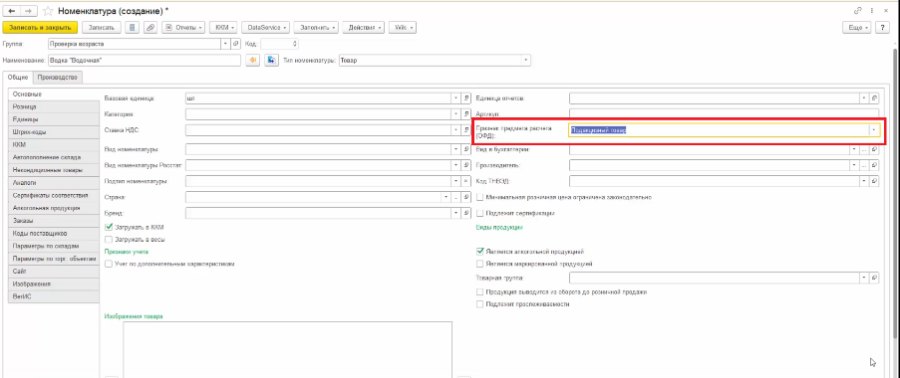900x378 pixels.
Task: Open Вид номенклатуры linked item icon
Action: [x=467, y=149]
